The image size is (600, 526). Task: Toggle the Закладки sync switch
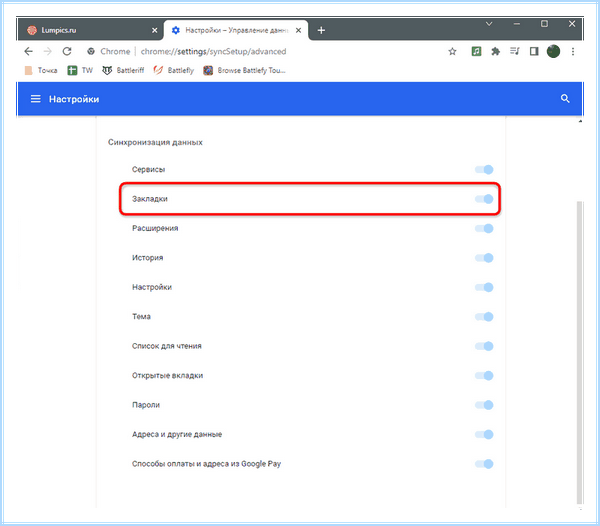coord(484,199)
